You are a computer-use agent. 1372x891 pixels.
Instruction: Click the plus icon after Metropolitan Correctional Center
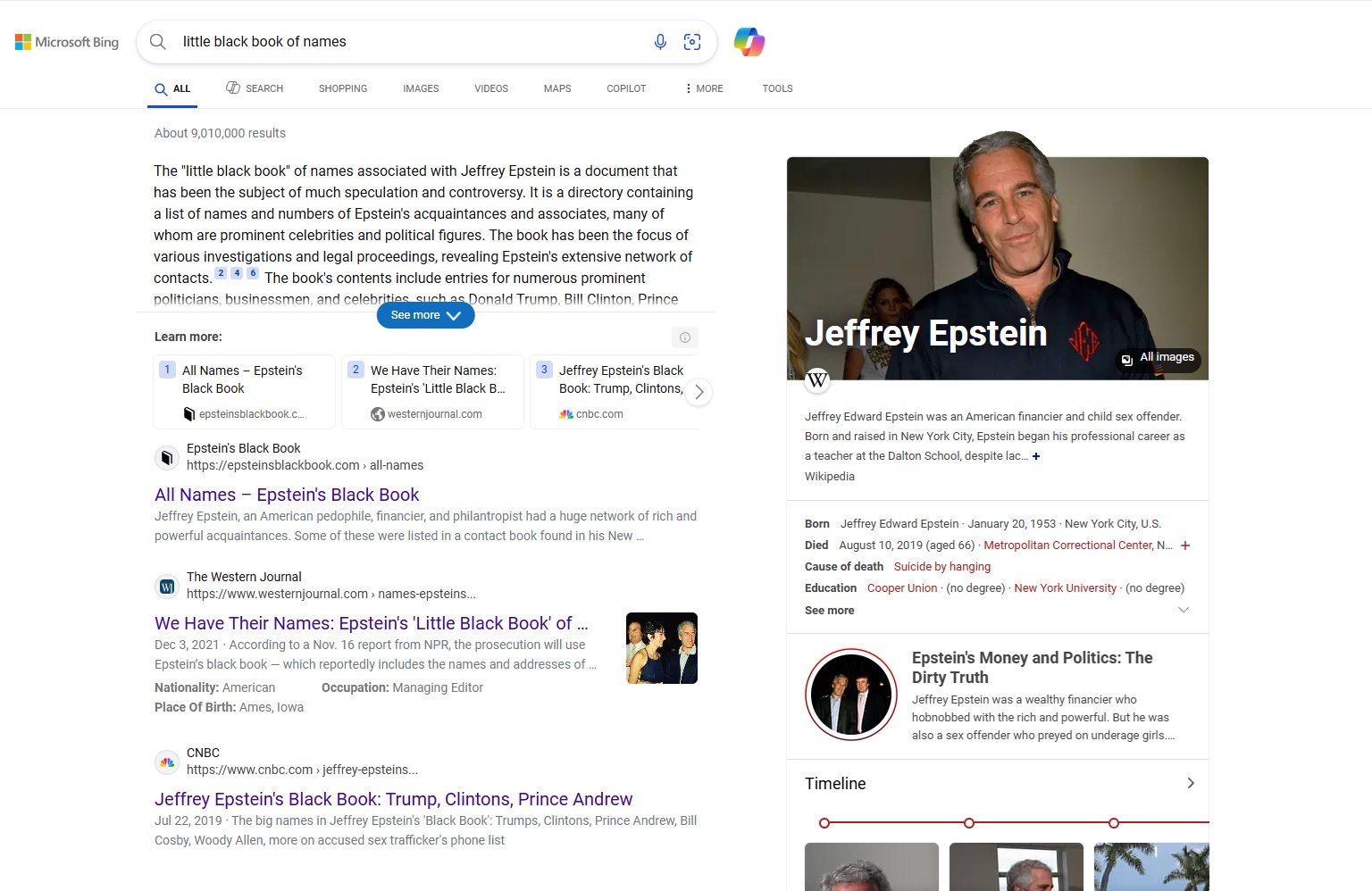click(x=1185, y=545)
